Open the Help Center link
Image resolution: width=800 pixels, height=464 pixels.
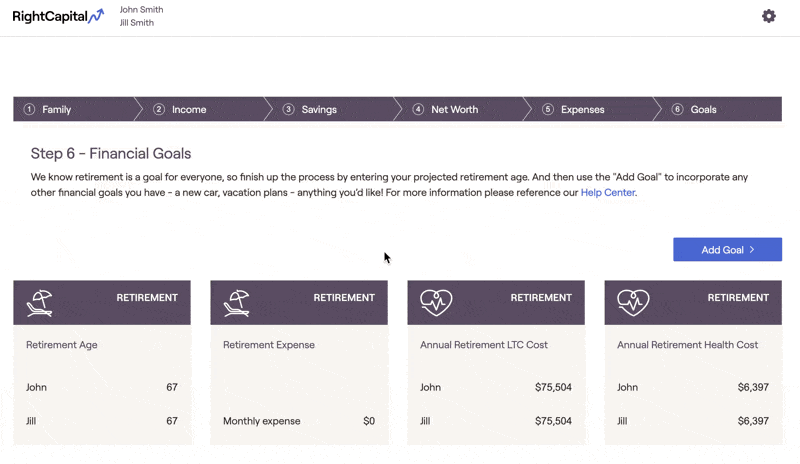(608, 192)
